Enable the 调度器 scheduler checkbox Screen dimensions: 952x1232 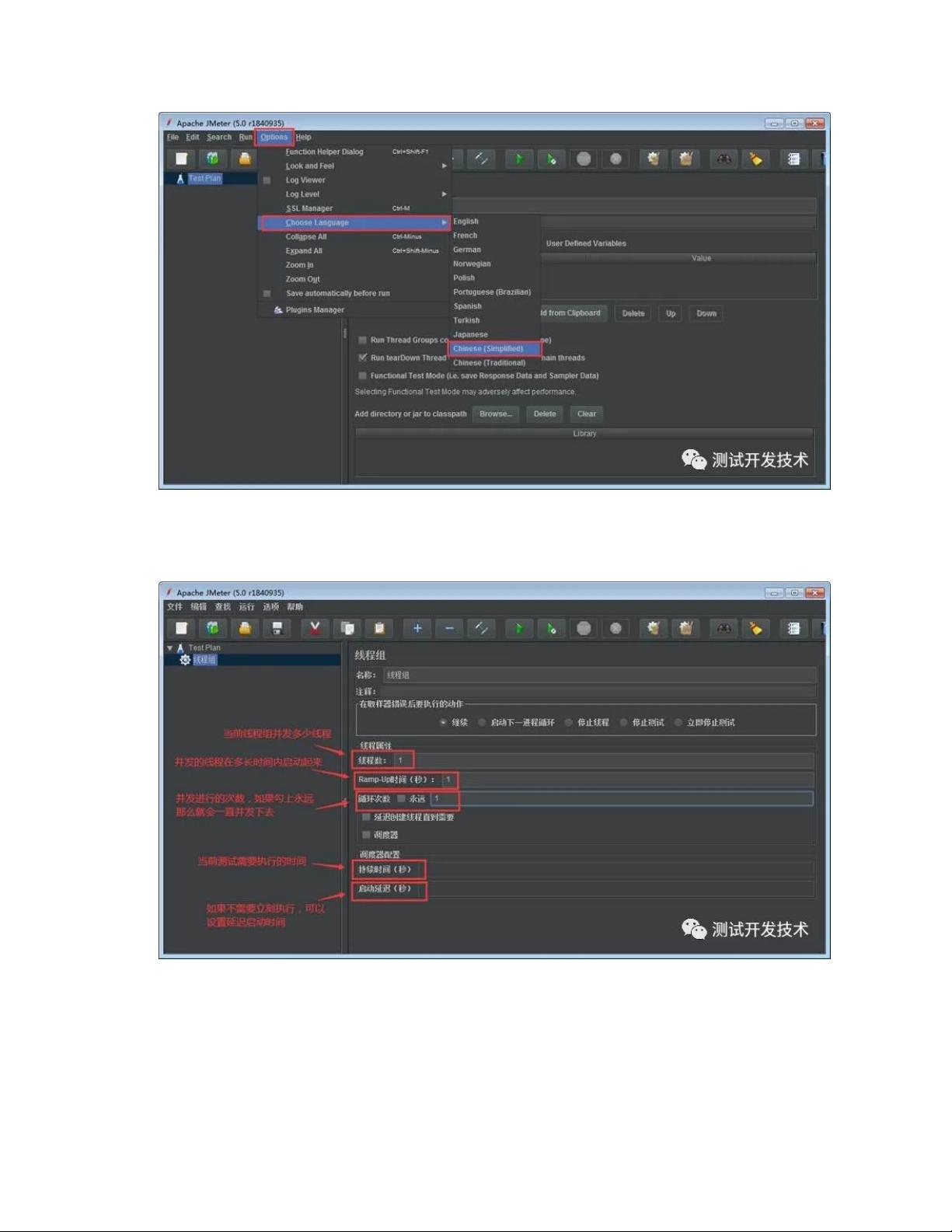click(x=366, y=835)
